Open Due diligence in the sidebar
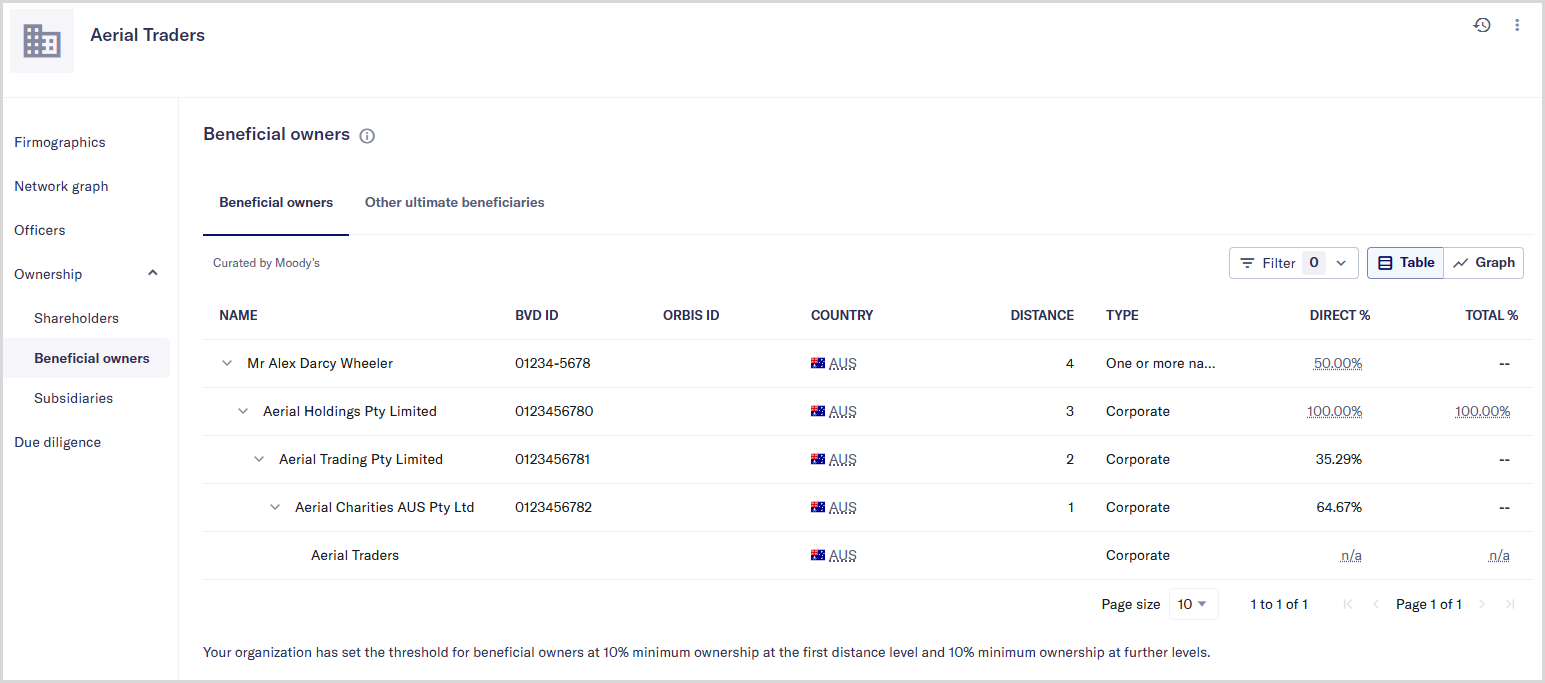This screenshot has width=1545, height=683. [x=58, y=442]
